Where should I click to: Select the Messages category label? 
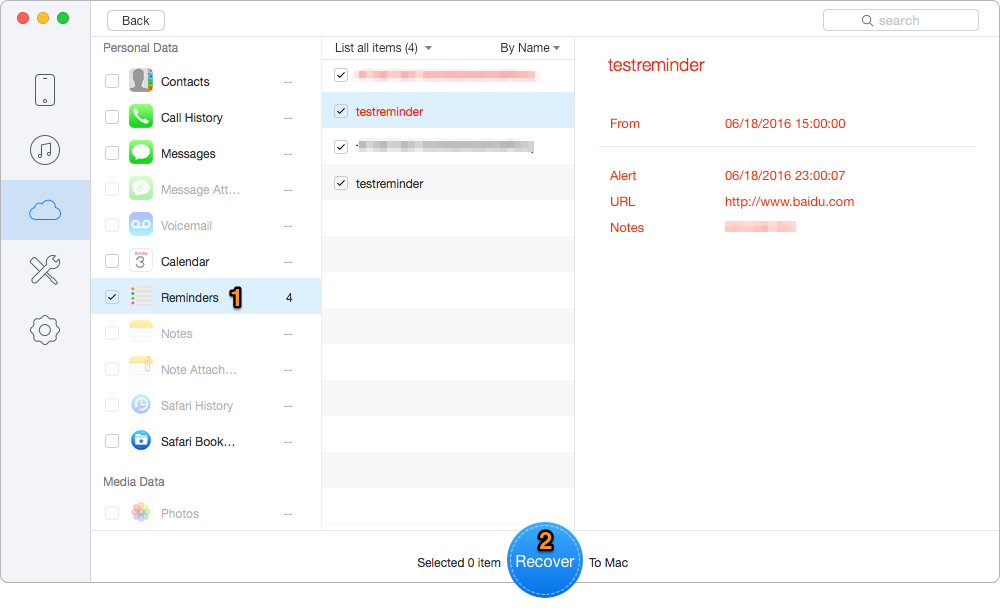[188, 154]
